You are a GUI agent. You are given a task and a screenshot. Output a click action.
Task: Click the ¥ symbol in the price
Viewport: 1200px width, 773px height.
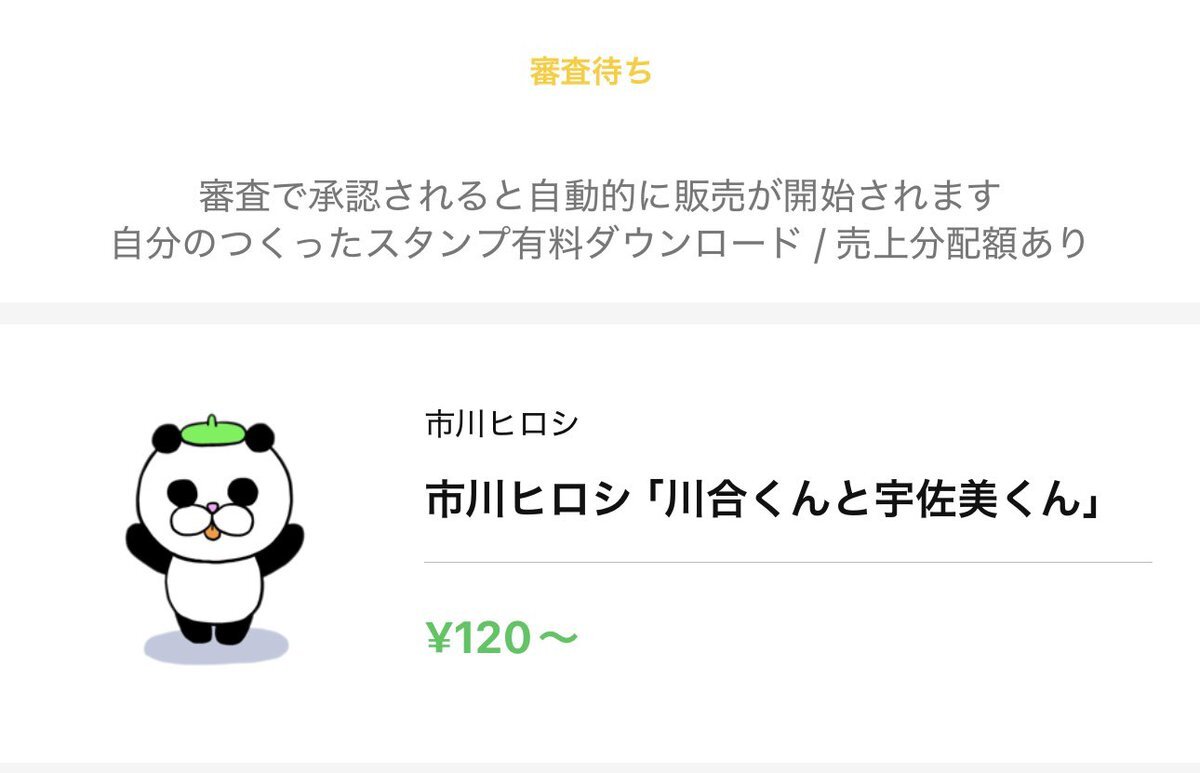pyautogui.click(x=439, y=638)
